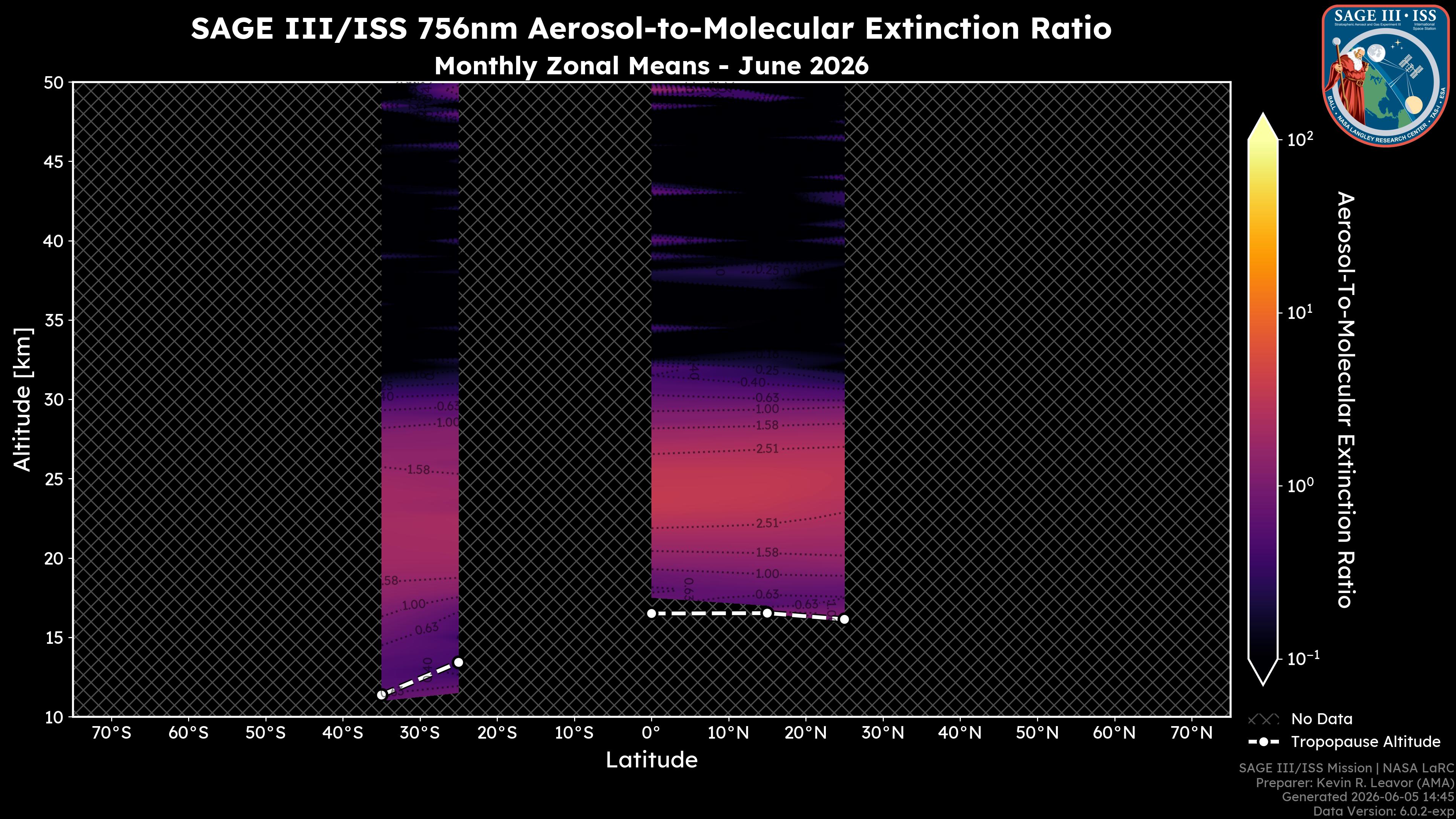
Task: Click the x-axis tick label 70°S
Action: click(111, 733)
